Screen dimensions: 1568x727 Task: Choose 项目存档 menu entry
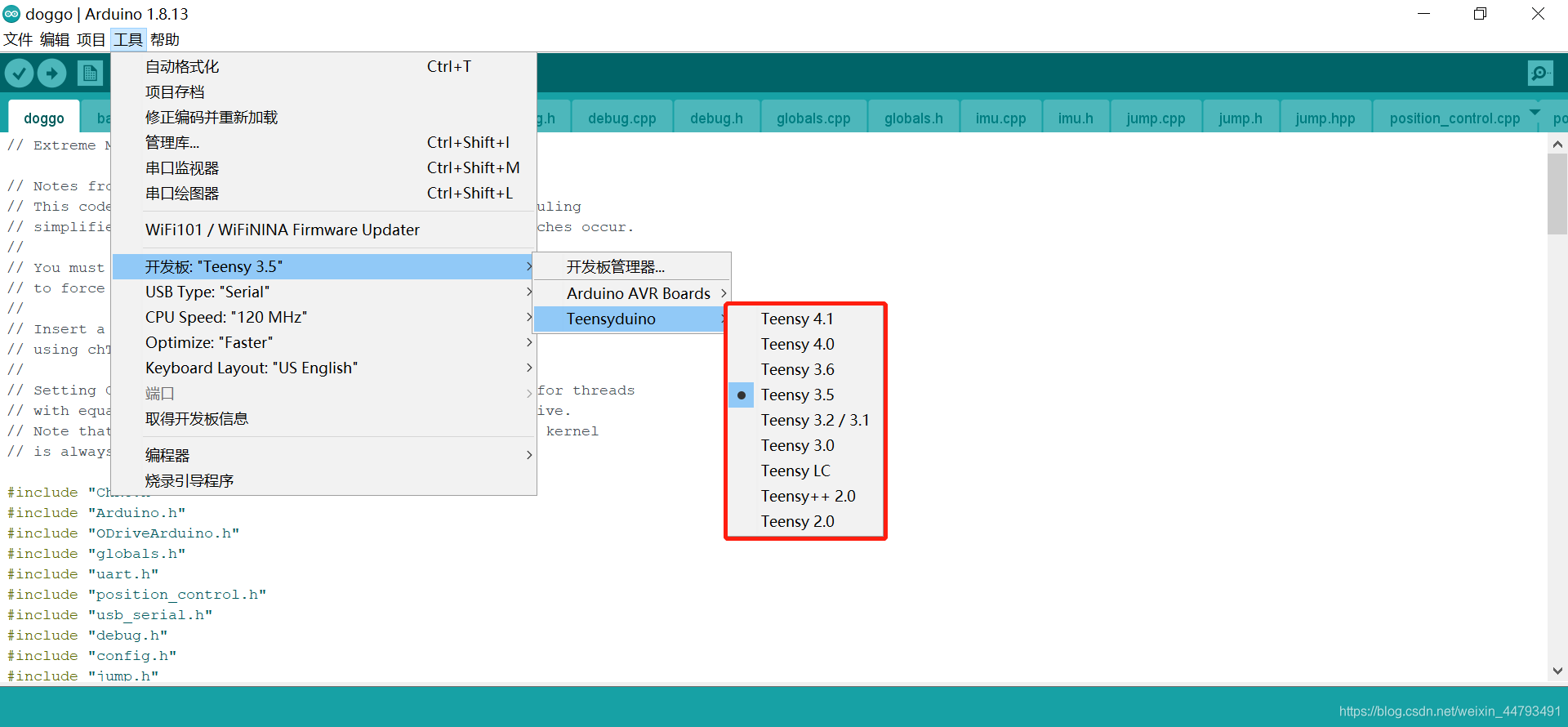tap(324, 91)
